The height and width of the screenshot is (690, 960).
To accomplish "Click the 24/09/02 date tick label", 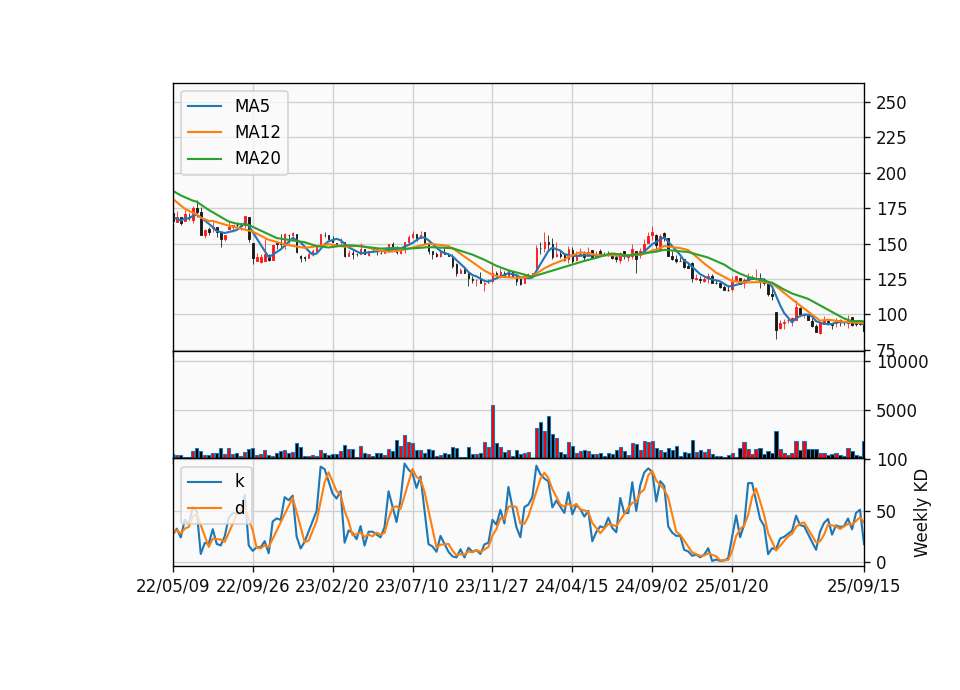I will tap(651, 586).
